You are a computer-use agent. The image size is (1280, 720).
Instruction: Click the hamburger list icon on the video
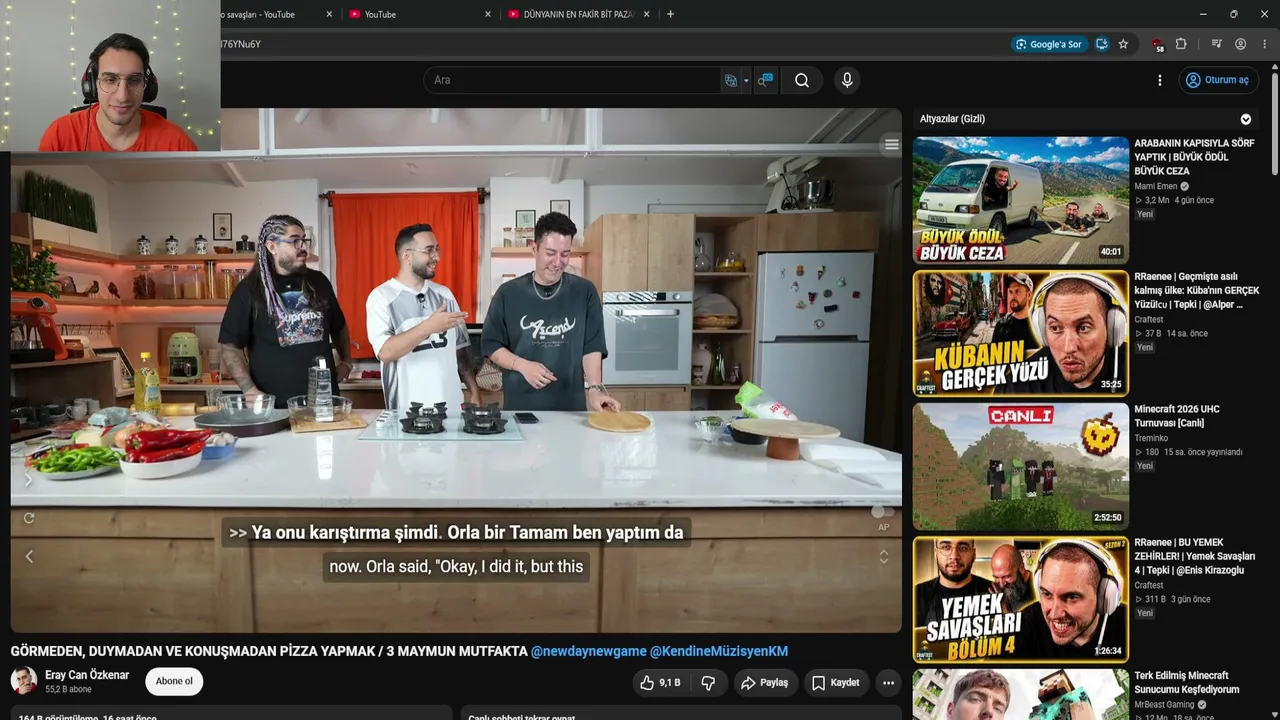(892, 145)
